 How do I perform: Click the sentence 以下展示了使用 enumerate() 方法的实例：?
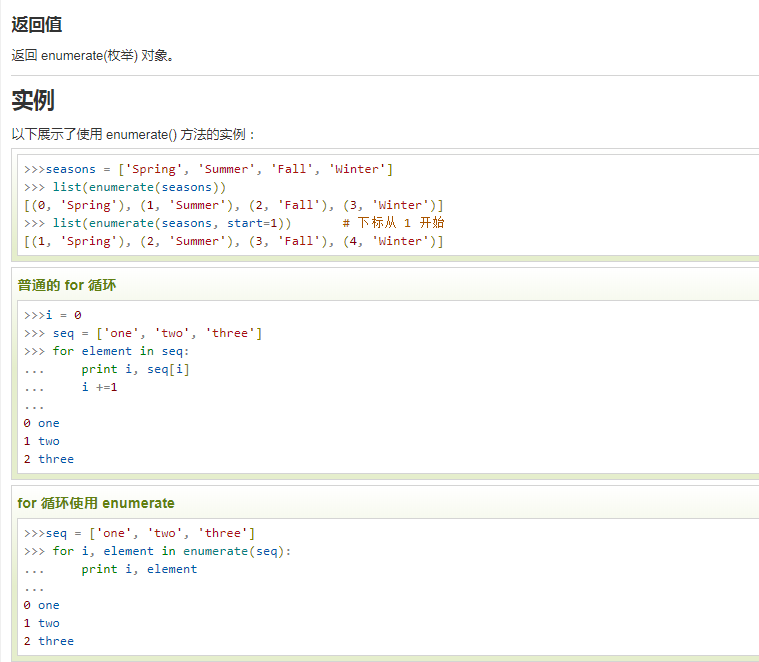point(133,134)
